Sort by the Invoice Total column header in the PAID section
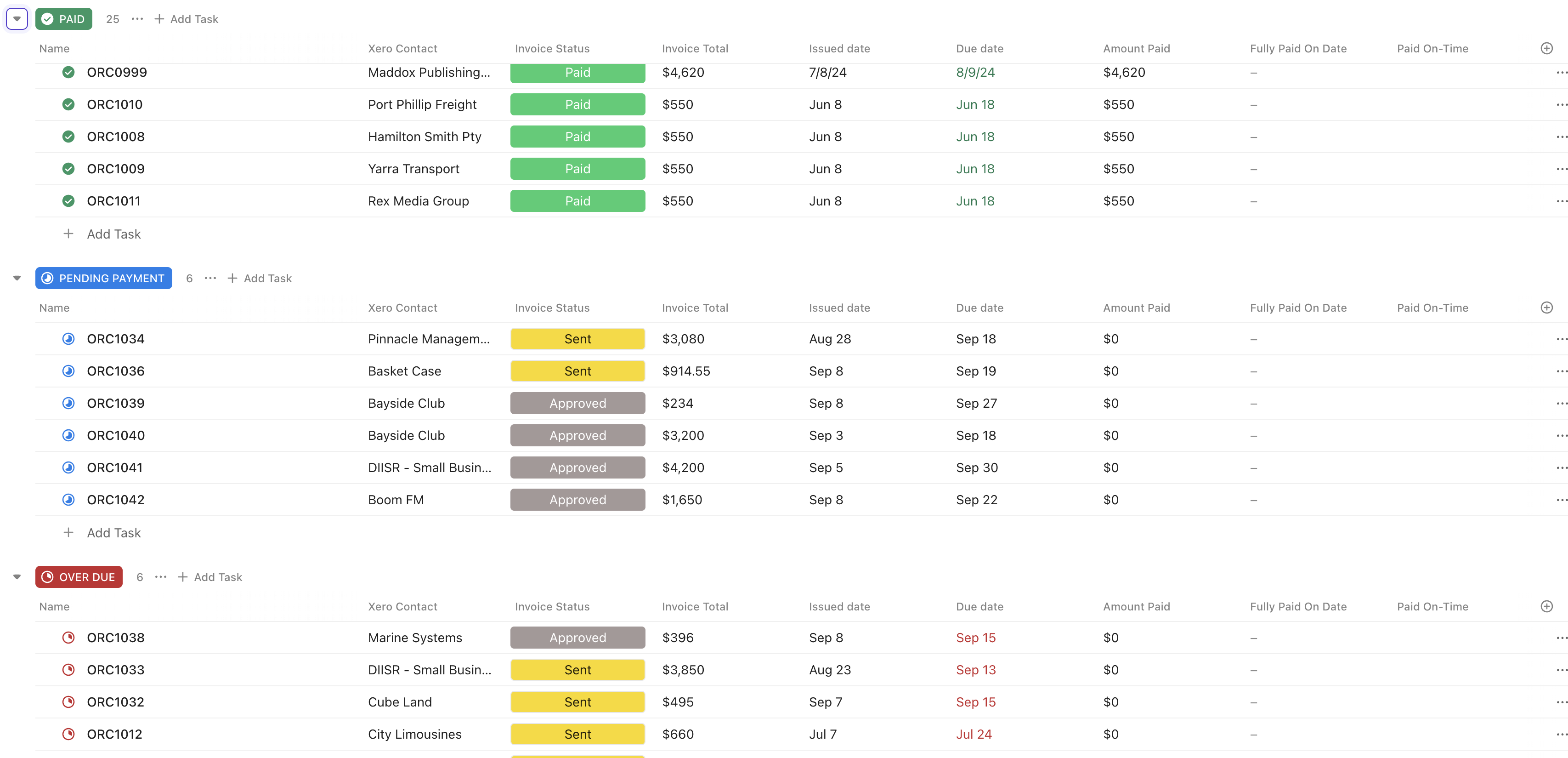The image size is (1568, 758). point(695,49)
